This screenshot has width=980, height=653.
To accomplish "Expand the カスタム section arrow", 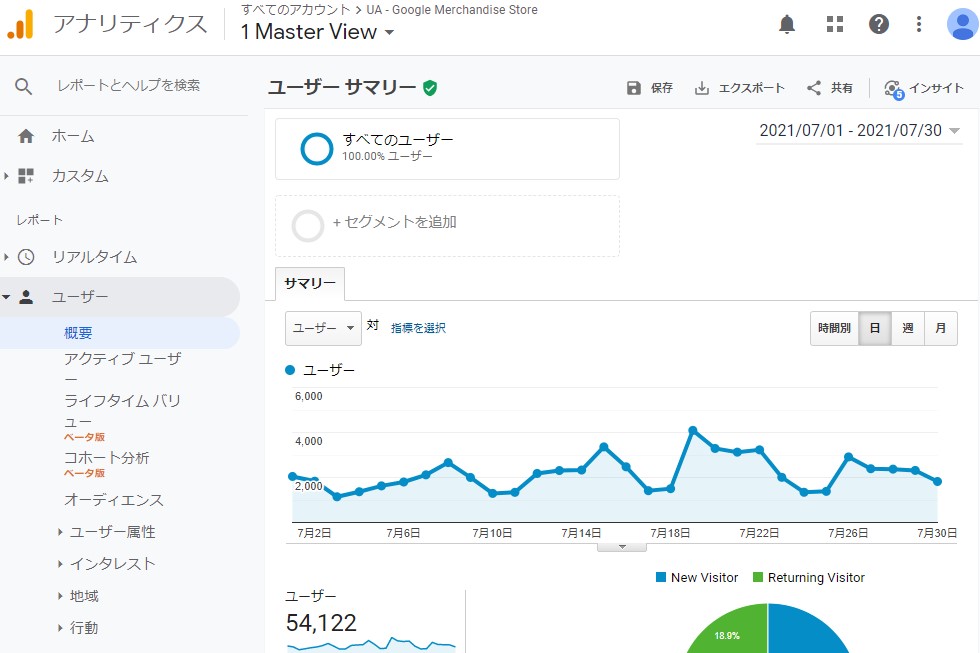I will point(6,176).
